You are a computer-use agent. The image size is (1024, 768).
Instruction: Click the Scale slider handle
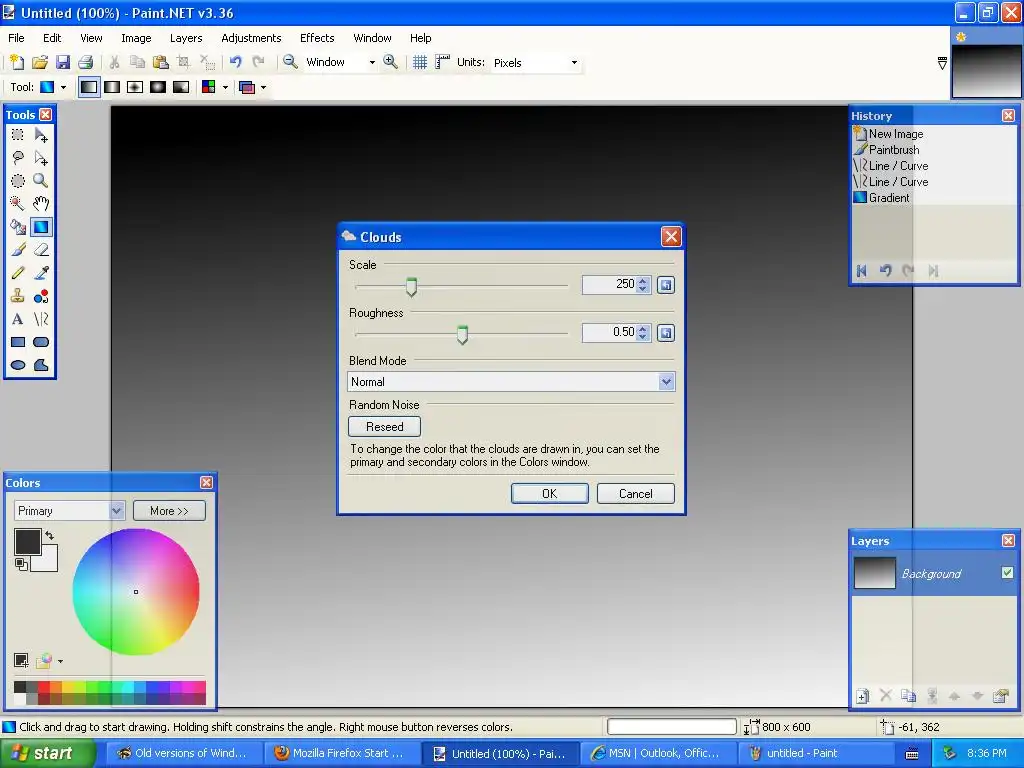[411, 286]
